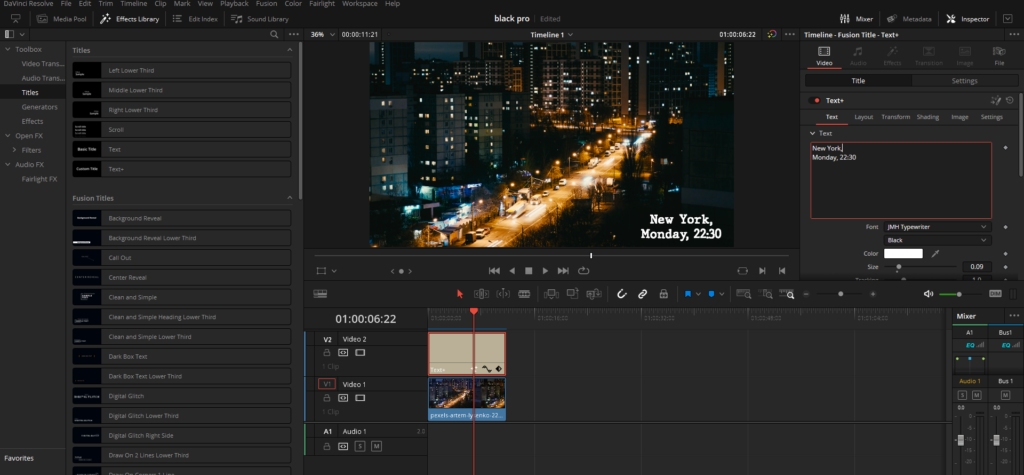This screenshot has width=1024, height=475.
Task: Toggle Auto Track Selector on Video 1
Action: 343,398
